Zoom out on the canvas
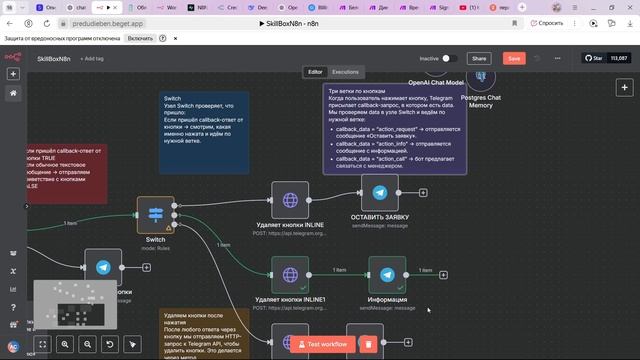The height and width of the screenshot is (360, 640). tap(87, 344)
